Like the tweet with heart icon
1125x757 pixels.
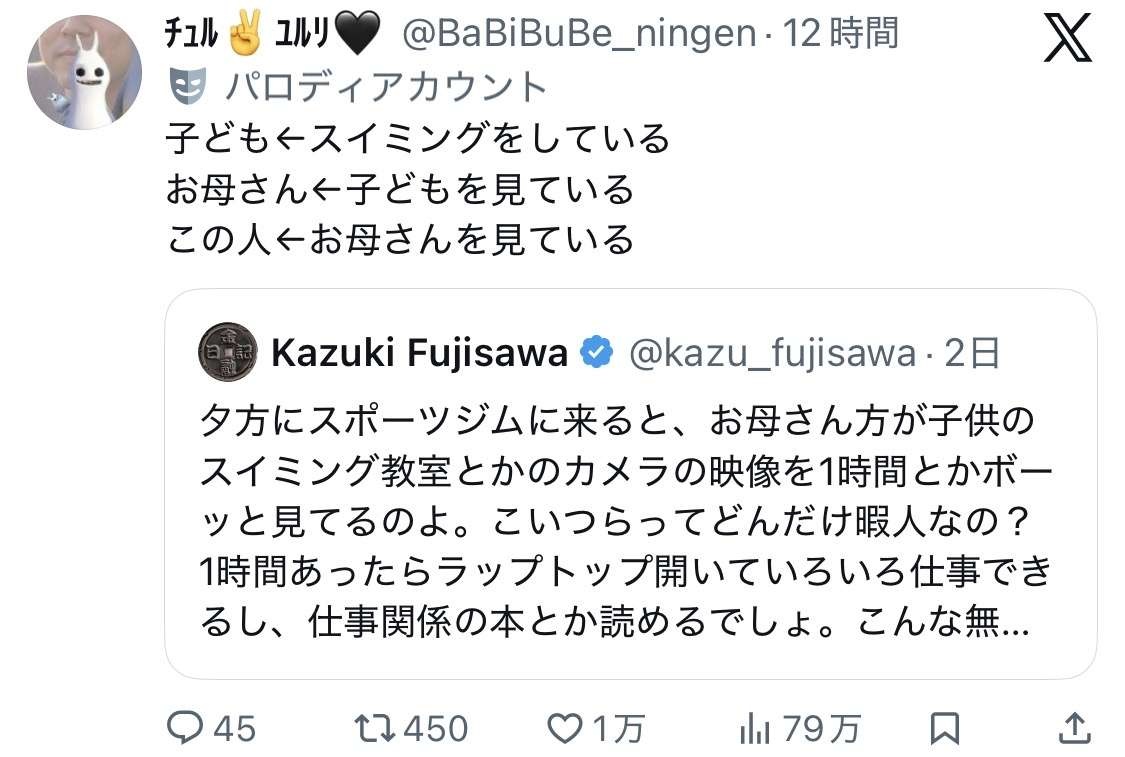click(565, 729)
